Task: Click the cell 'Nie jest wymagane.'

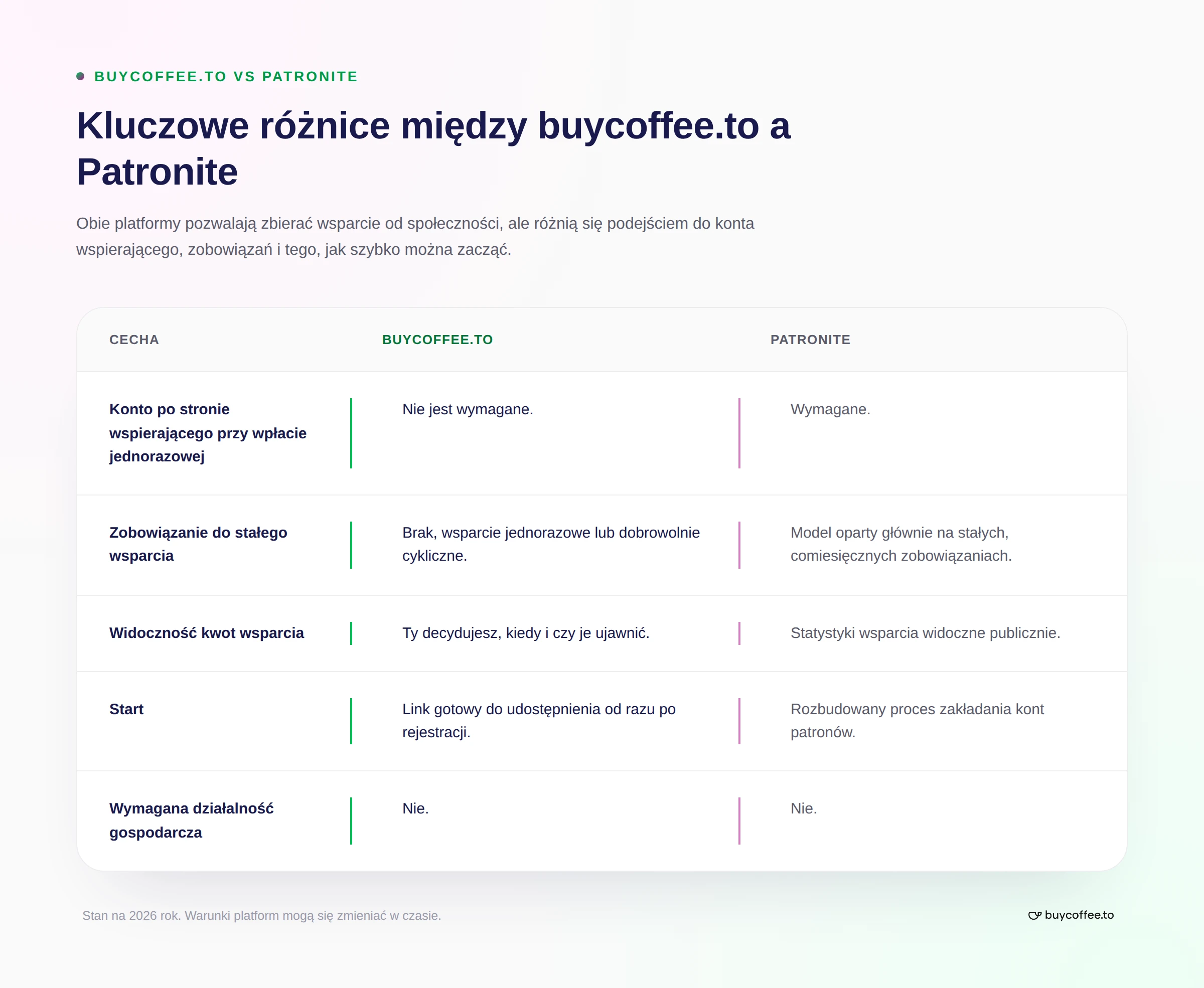Action: 468,409
